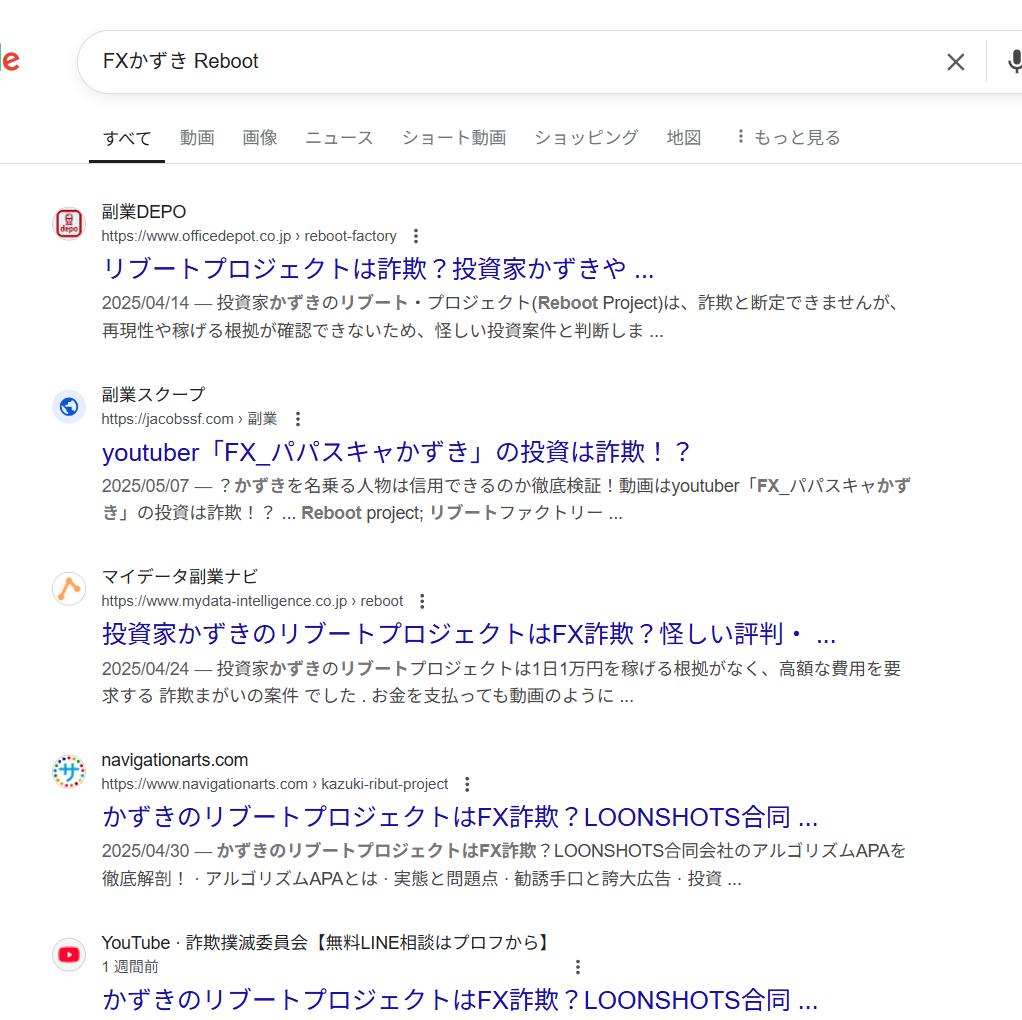Click the partial Google logo
The height and width of the screenshot is (1020, 1022).
(x=10, y=60)
